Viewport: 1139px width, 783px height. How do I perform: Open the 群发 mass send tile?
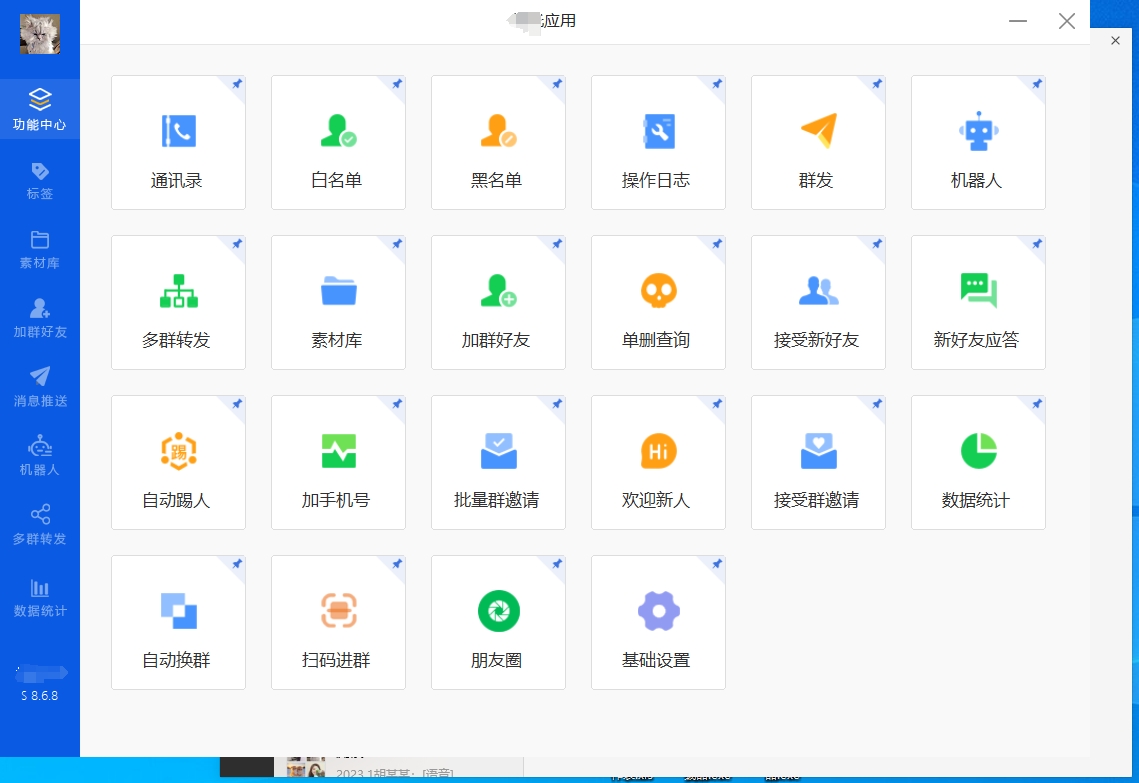818,142
